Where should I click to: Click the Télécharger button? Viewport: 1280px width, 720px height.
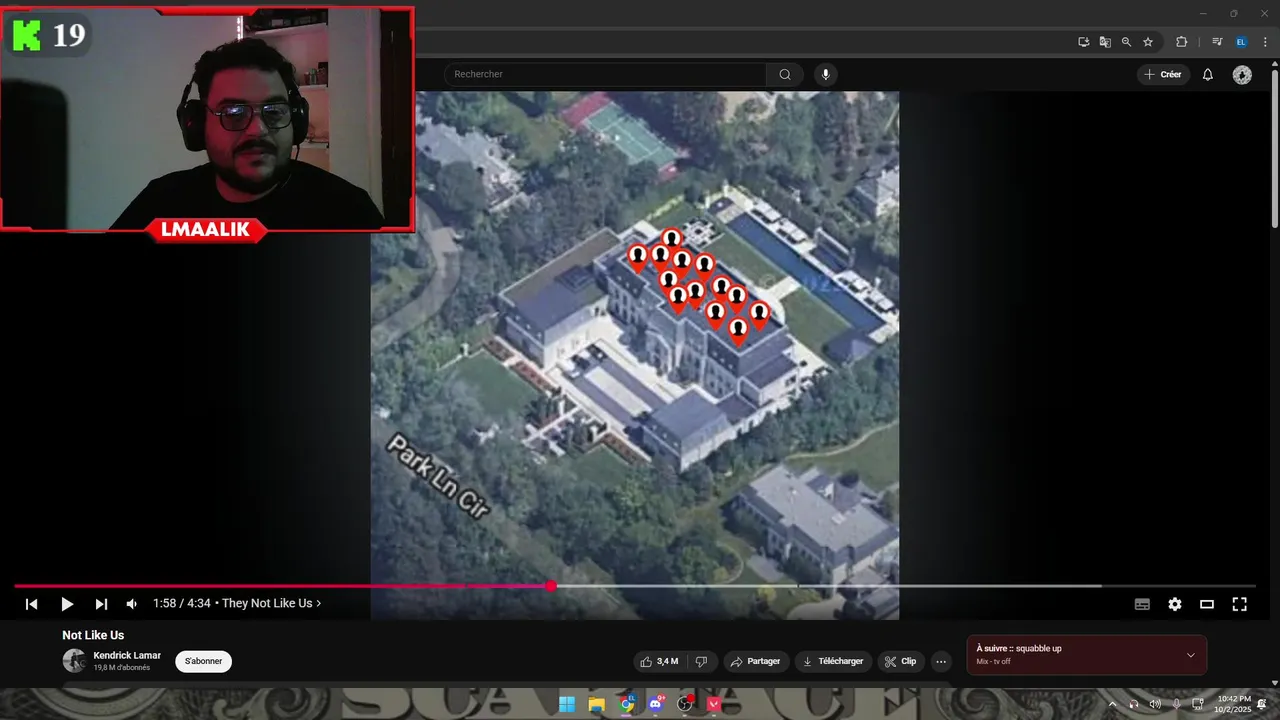click(x=834, y=661)
